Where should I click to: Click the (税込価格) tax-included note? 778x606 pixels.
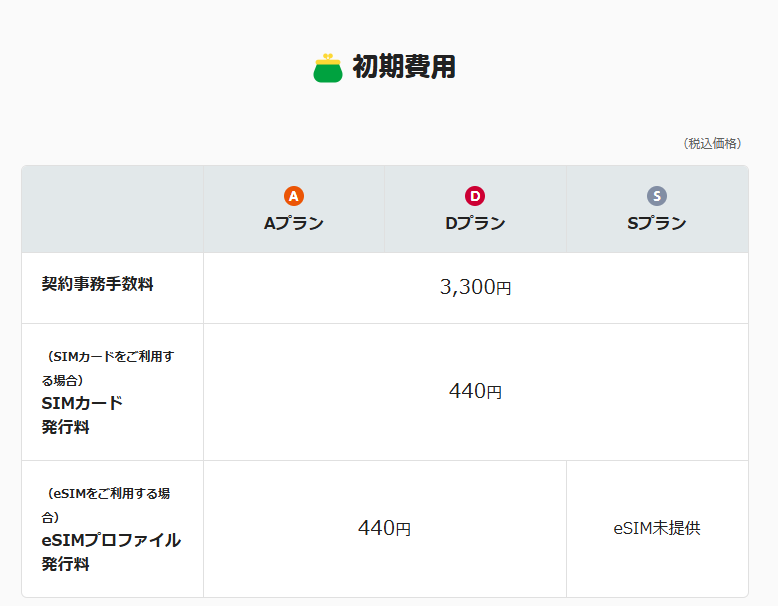(x=713, y=144)
